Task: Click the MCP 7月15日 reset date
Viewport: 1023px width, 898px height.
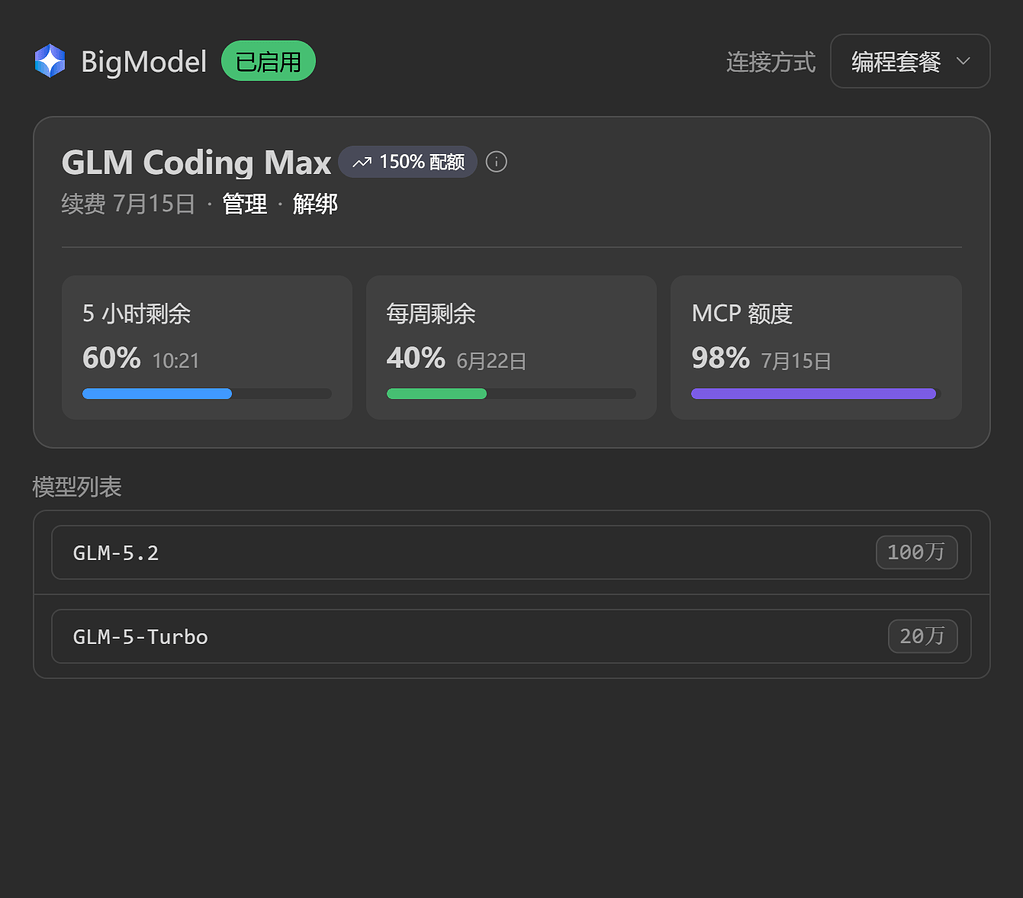Action: 796,361
